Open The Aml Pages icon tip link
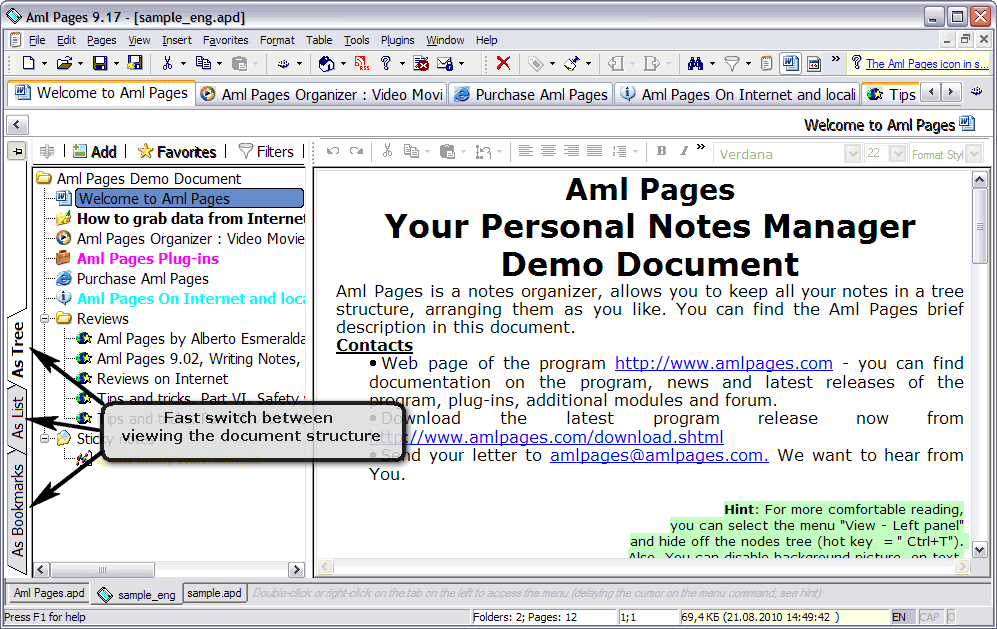The height and width of the screenshot is (629, 997). (927, 64)
